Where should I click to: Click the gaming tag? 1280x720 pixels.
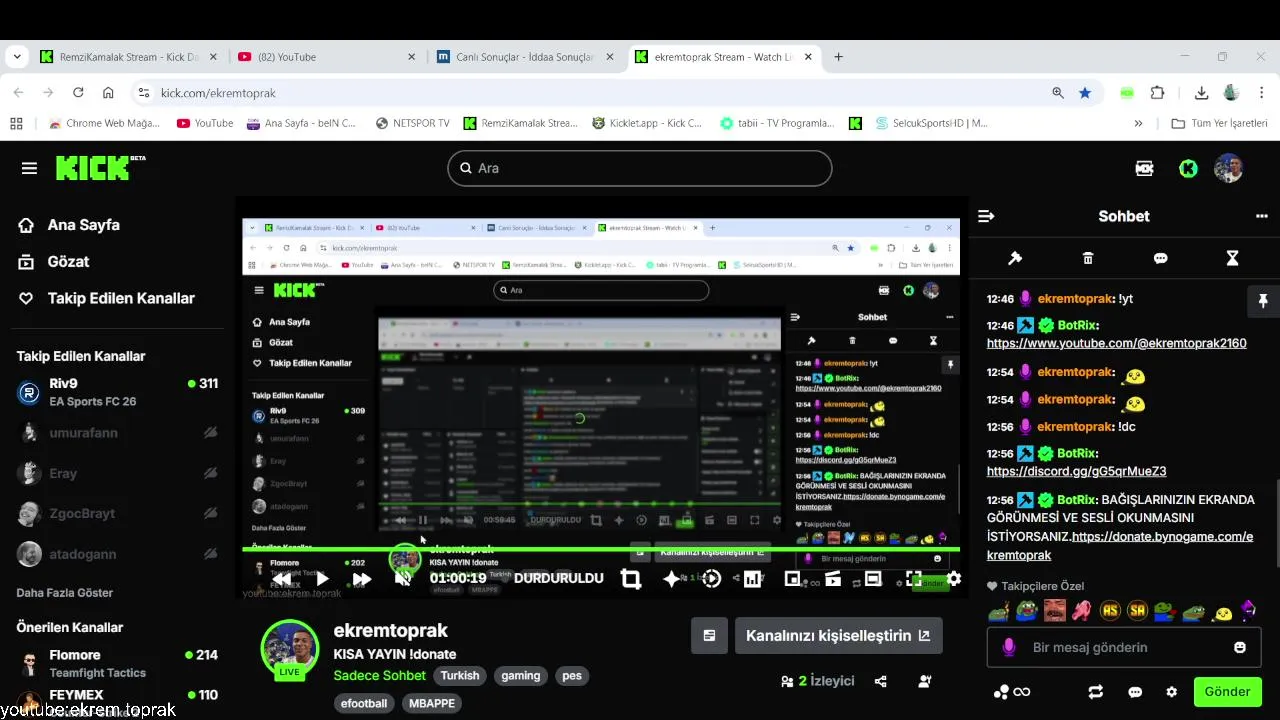point(521,676)
